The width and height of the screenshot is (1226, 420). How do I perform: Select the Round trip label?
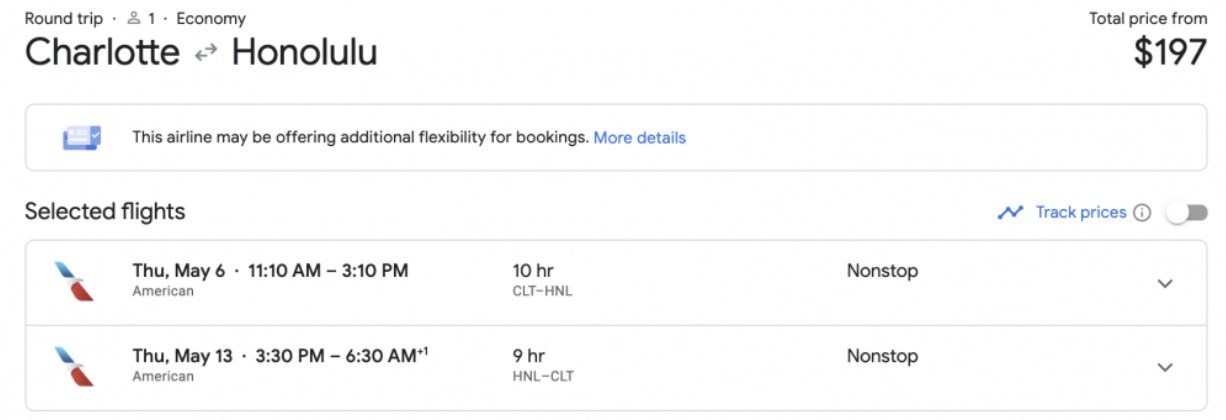pos(64,18)
